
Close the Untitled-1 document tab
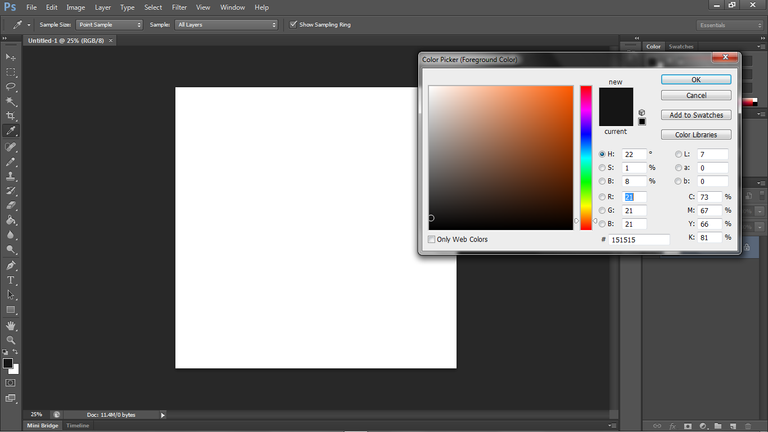click(x=111, y=41)
